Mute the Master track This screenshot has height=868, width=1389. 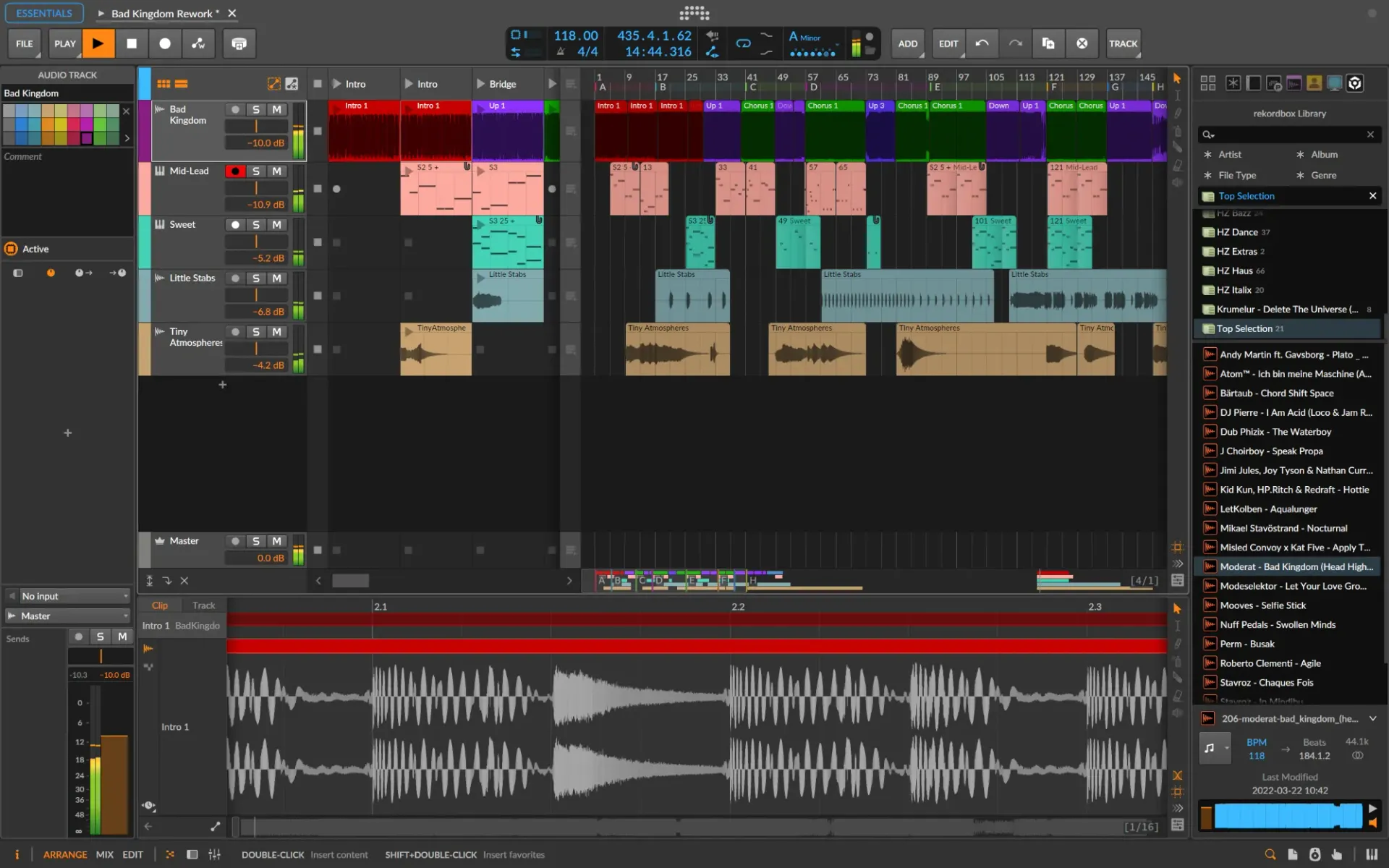[x=276, y=541]
